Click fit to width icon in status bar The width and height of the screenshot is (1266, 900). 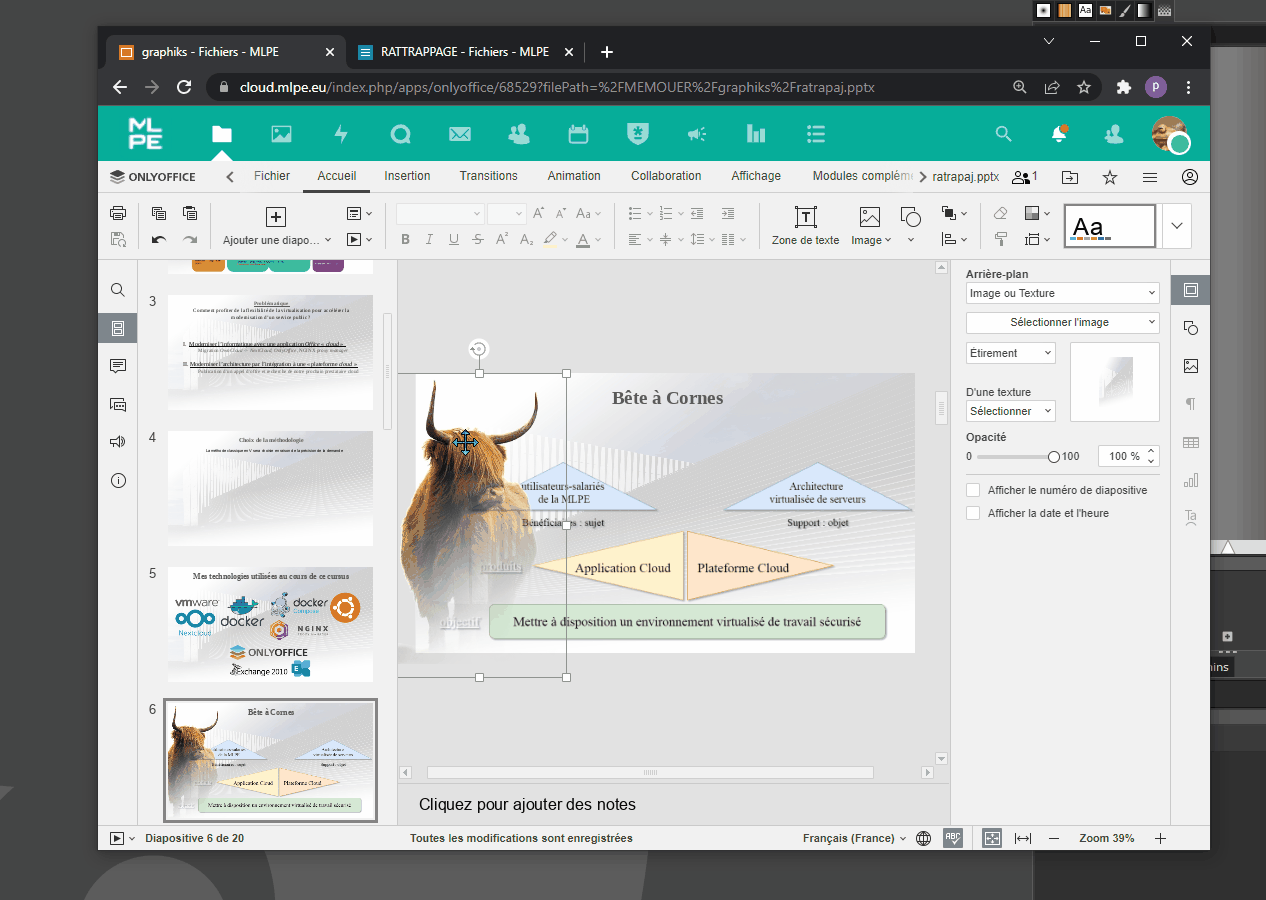[x=1023, y=838]
